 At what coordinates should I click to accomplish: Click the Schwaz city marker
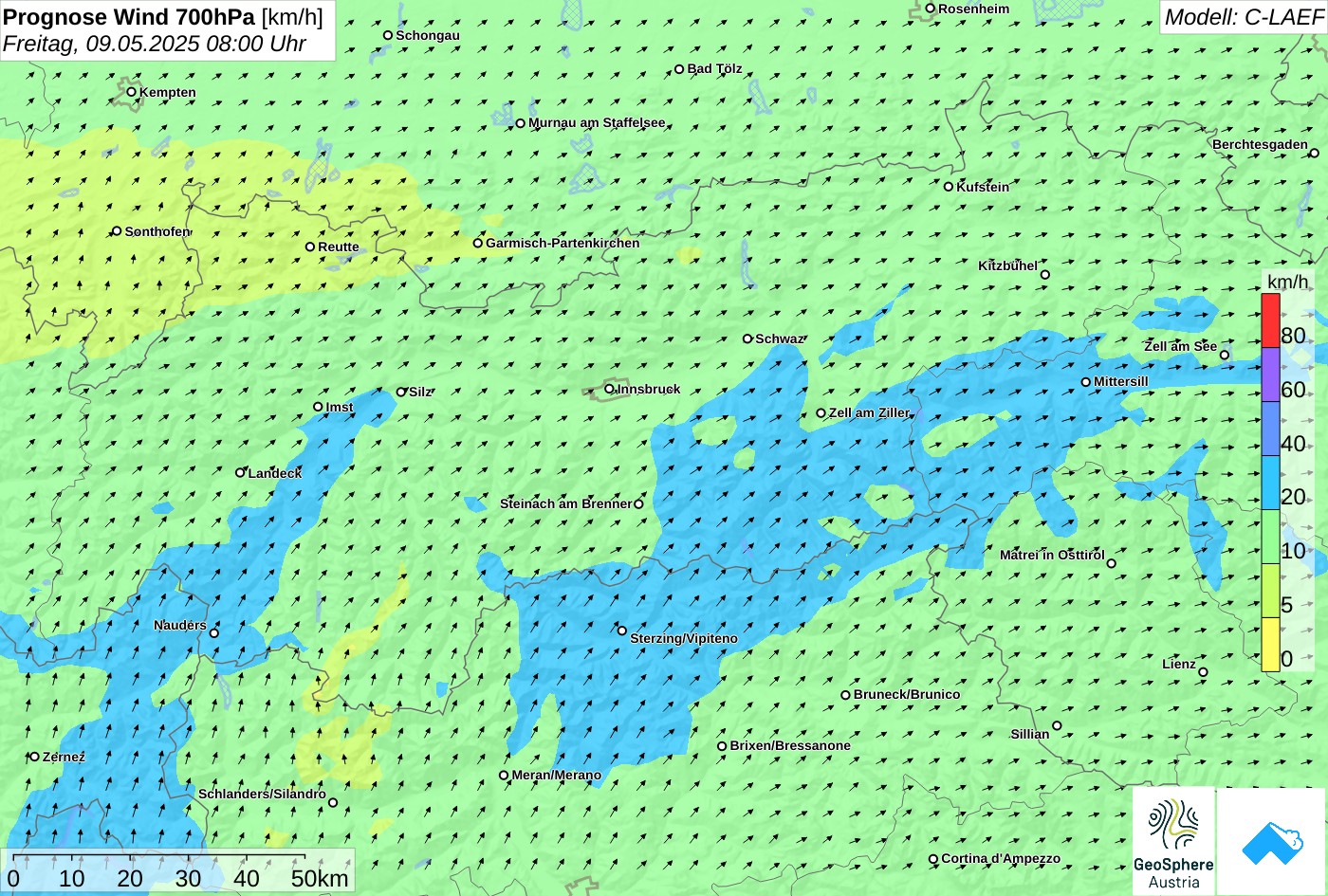click(x=747, y=338)
